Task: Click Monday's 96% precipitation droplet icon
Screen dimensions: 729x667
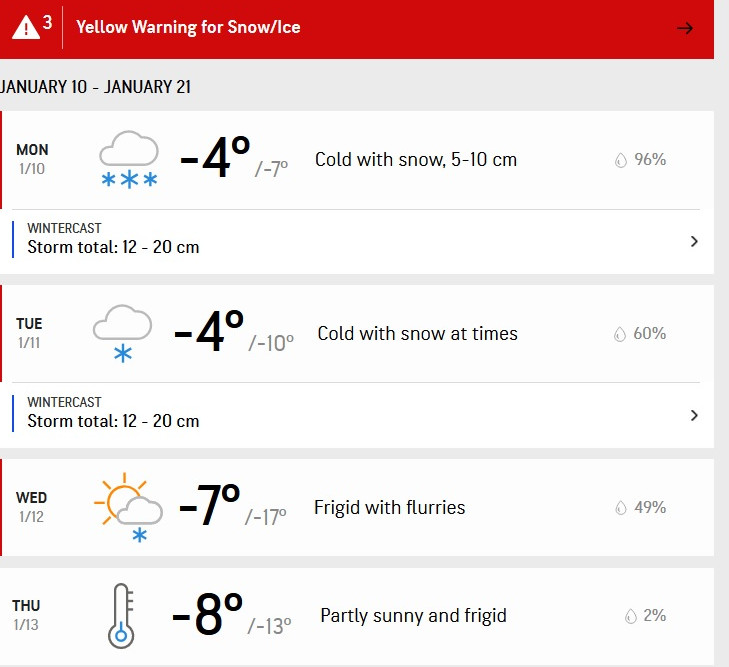Action: pos(621,160)
